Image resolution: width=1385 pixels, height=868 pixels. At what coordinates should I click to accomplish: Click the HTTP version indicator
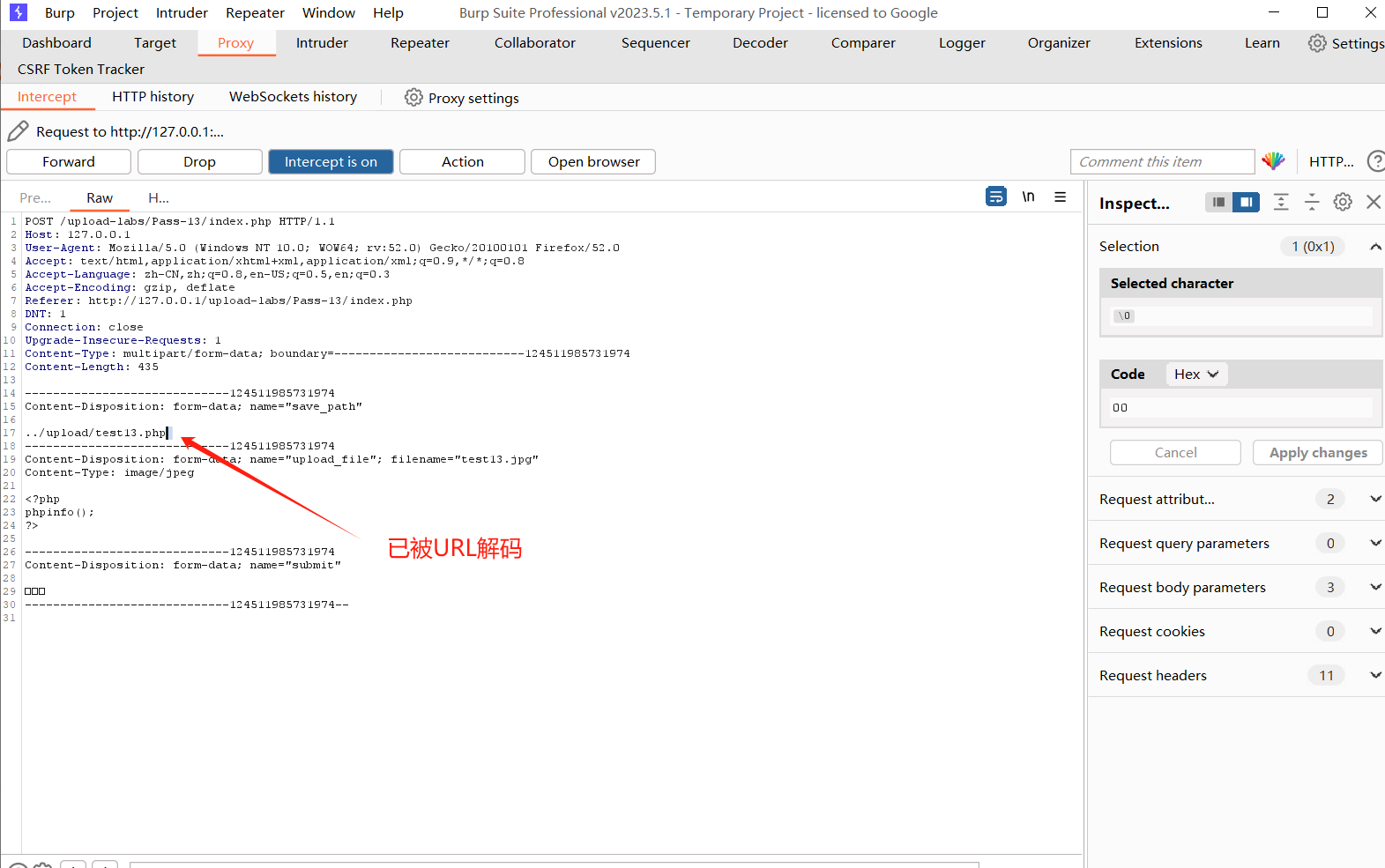pyautogui.click(x=1331, y=162)
